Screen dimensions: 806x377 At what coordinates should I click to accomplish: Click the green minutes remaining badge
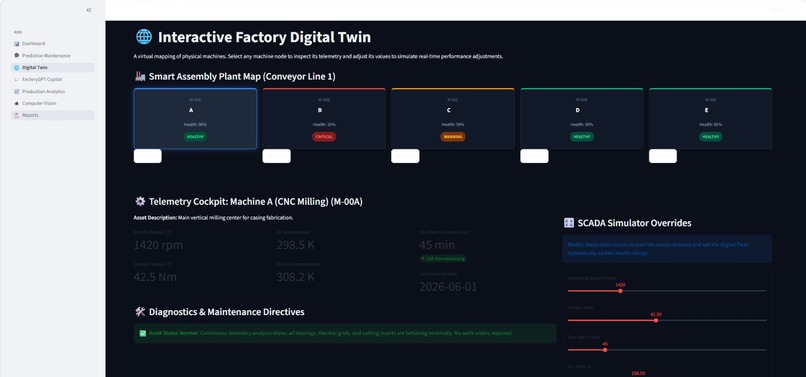pos(443,259)
